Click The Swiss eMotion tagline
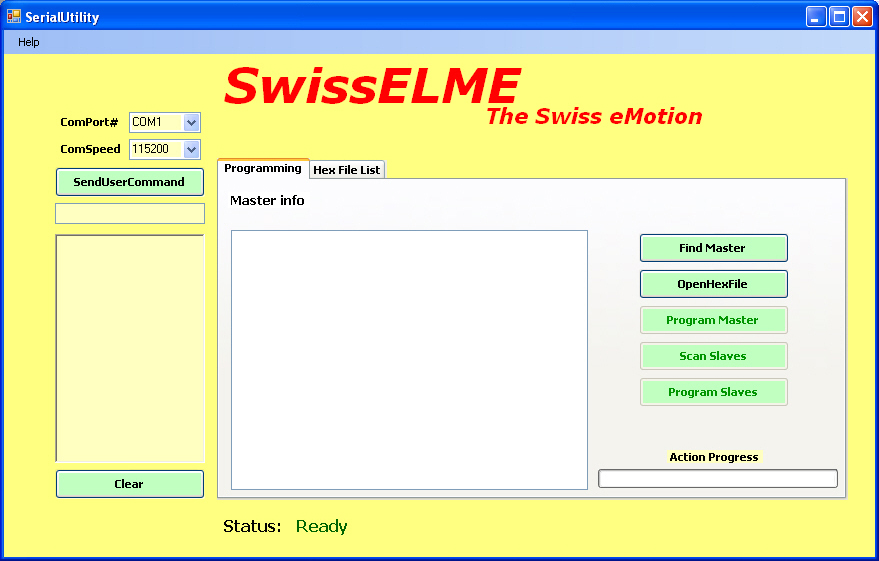Screen dimensions: 879x561 pos(594,117)
